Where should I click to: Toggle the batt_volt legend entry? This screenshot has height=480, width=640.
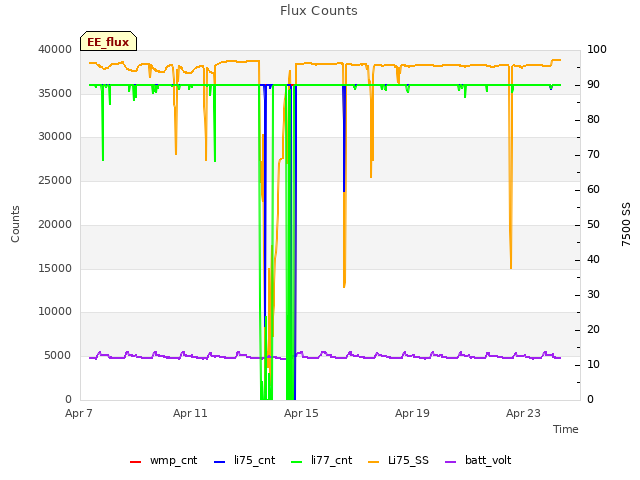[x=478, y=460]
